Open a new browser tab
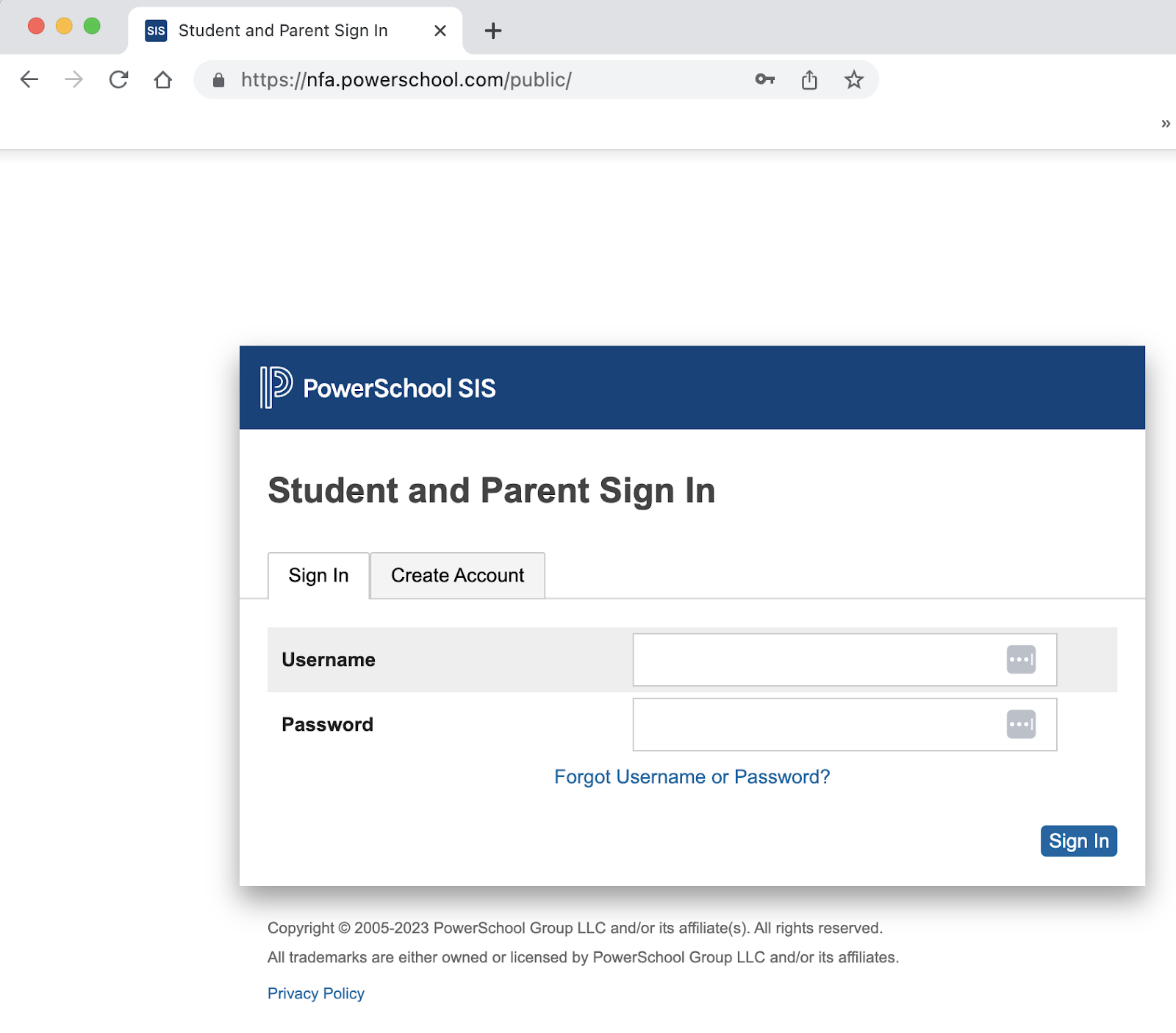The image size is (1176, 1033). tap(493, 31)
